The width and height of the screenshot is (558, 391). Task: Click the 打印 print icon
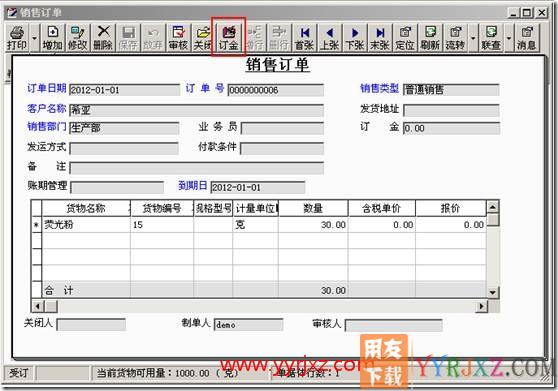click(x=17, y=38)
